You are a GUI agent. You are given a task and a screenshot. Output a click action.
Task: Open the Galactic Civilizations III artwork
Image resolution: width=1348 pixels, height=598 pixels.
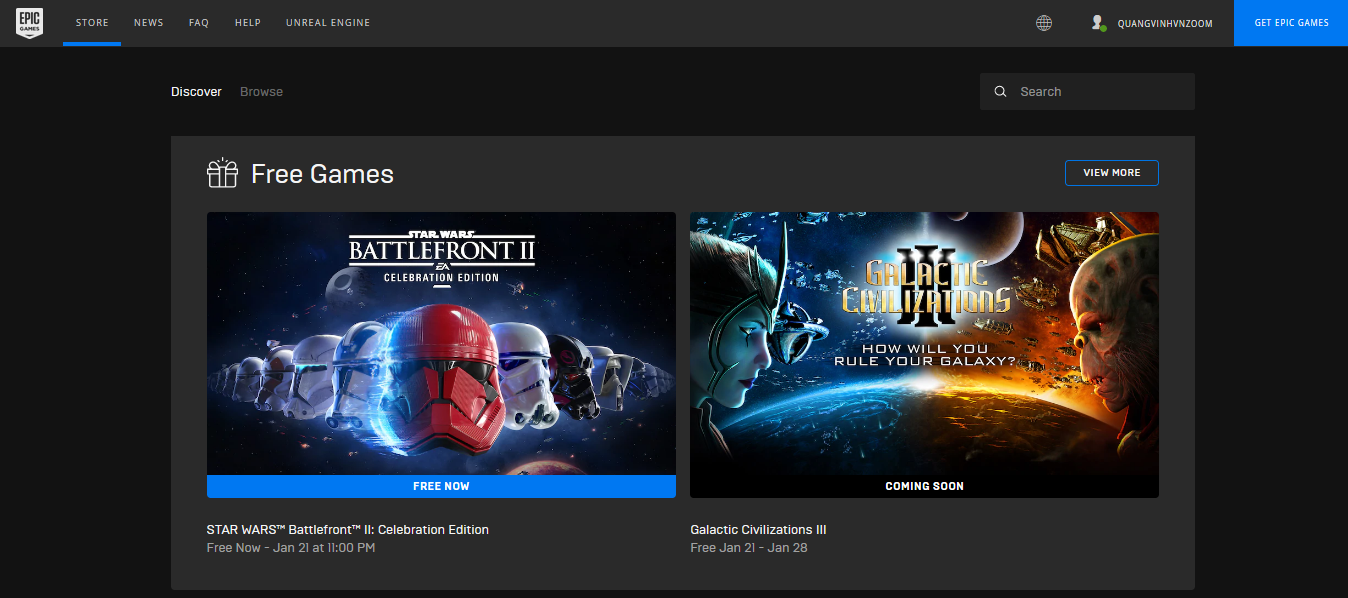(924, 343)
